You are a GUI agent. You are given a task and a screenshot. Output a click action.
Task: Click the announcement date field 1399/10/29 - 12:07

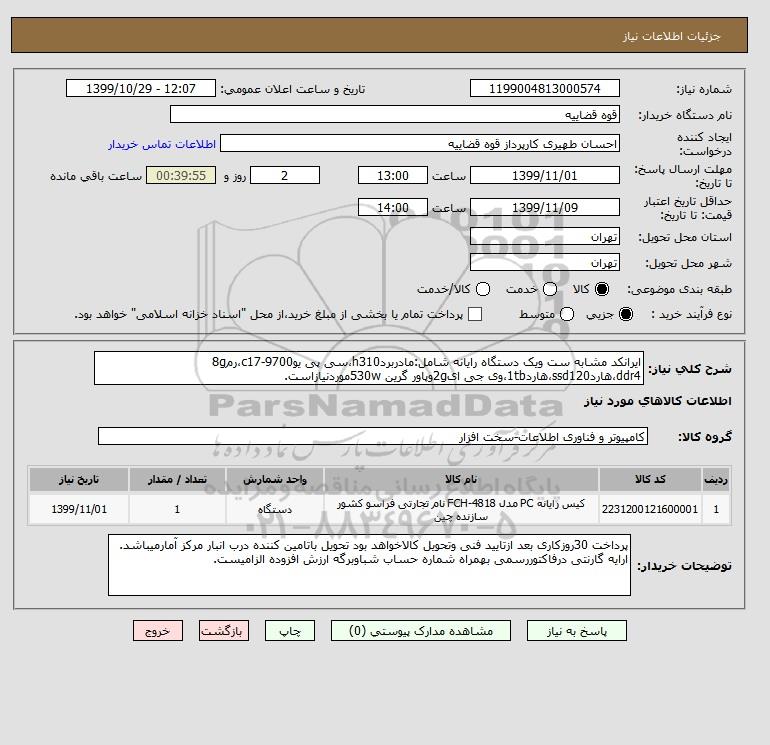tap(141, 88)
